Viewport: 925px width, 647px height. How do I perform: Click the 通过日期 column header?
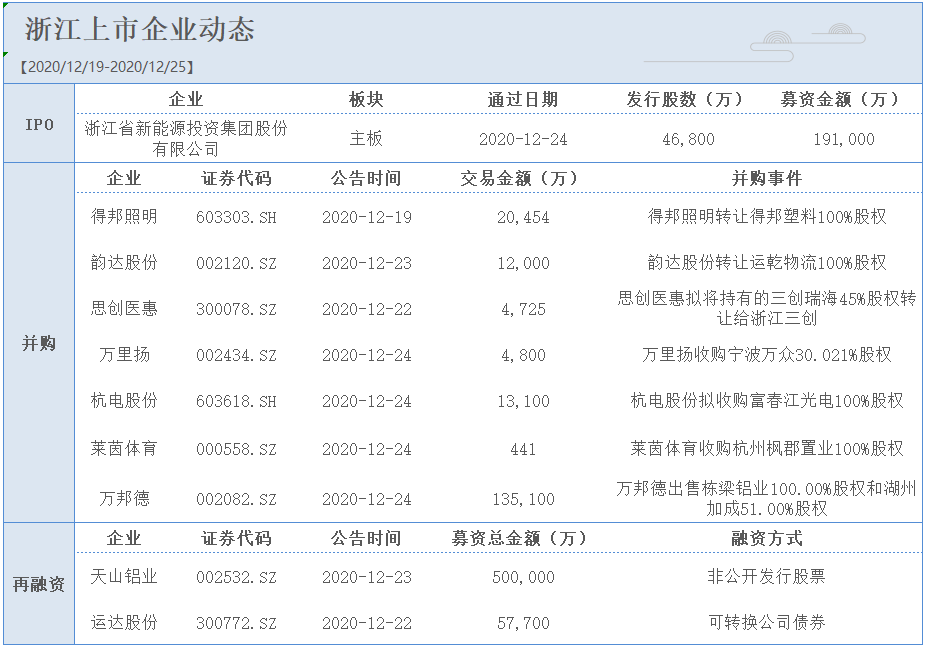click(x=523, y=99)
